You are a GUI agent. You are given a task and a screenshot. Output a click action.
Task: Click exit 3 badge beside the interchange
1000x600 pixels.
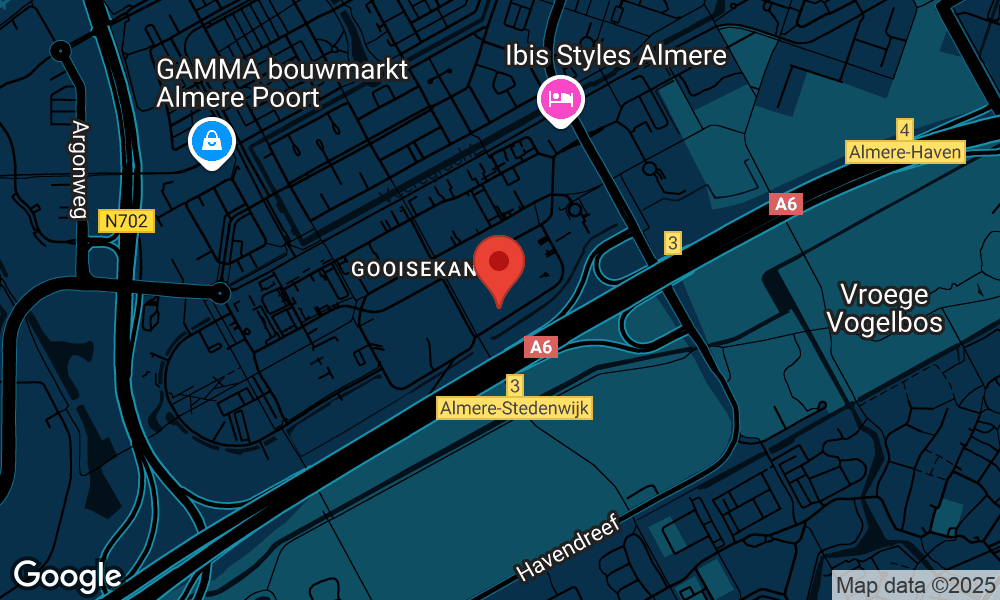pos(672,243)
